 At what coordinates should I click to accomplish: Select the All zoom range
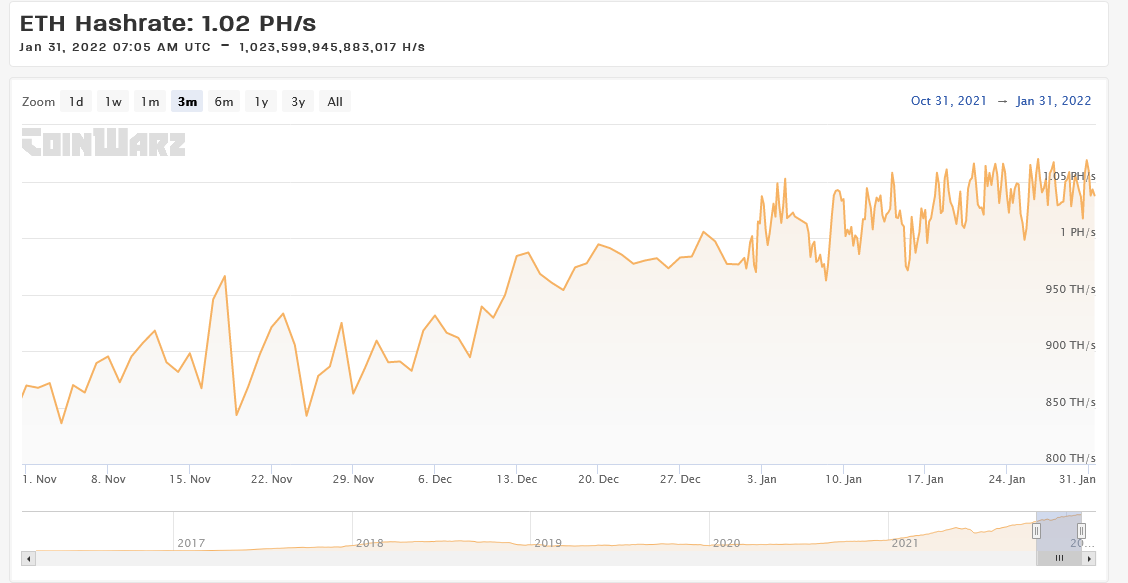pos(333,101)
